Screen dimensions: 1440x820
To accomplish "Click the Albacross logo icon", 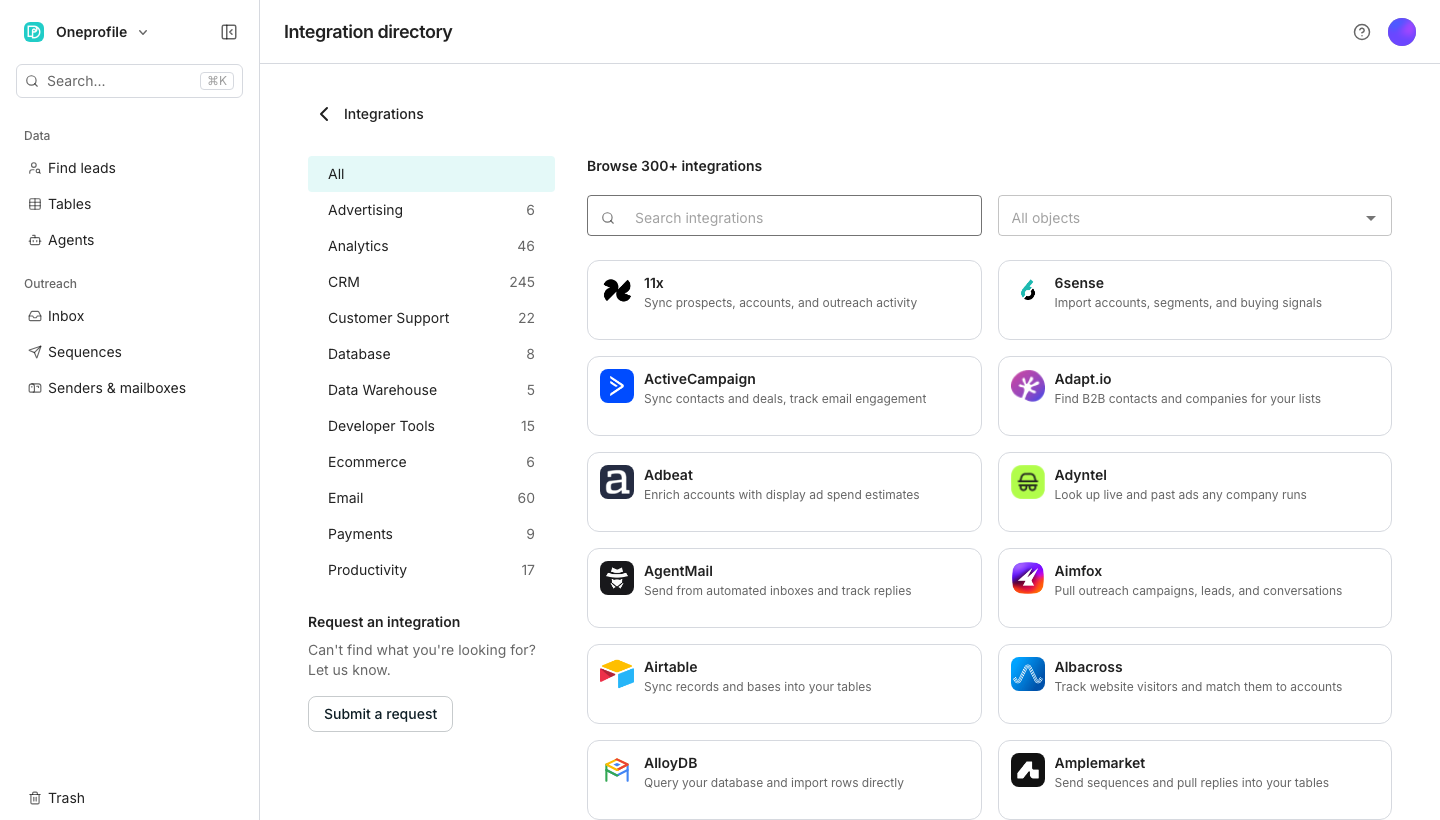I will (1028, 674).
